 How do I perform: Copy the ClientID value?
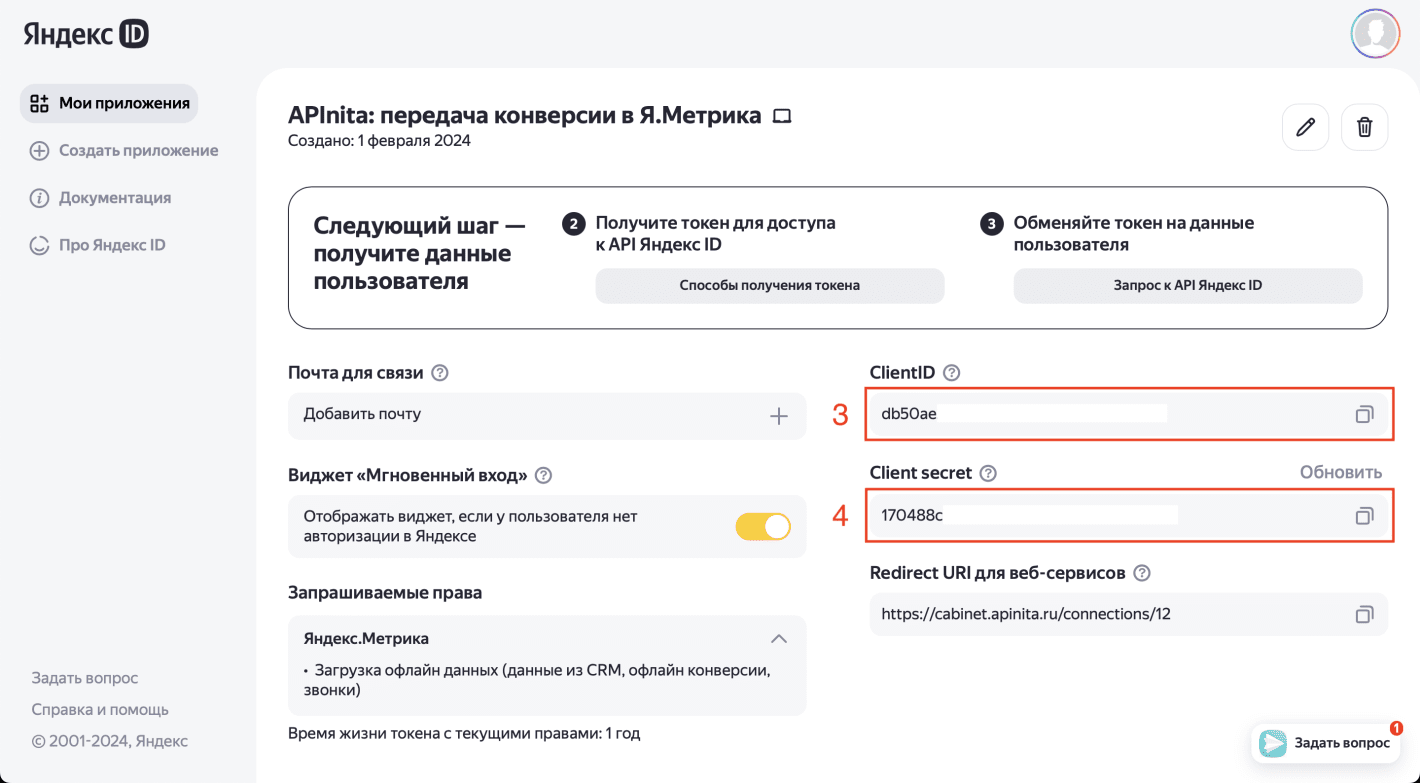click(1364, 414)
